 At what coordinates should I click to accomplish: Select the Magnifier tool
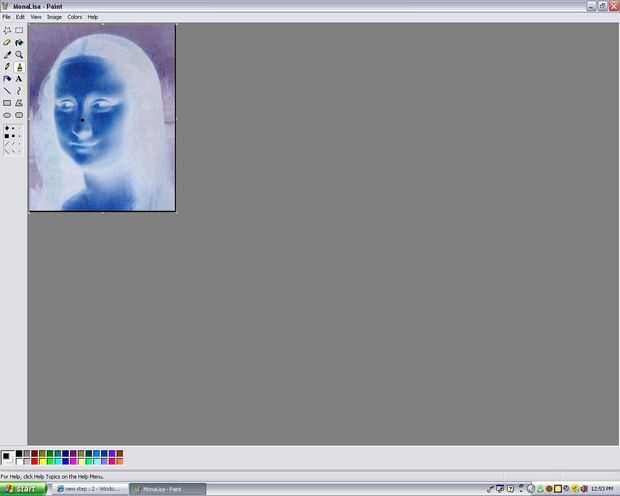19,55
